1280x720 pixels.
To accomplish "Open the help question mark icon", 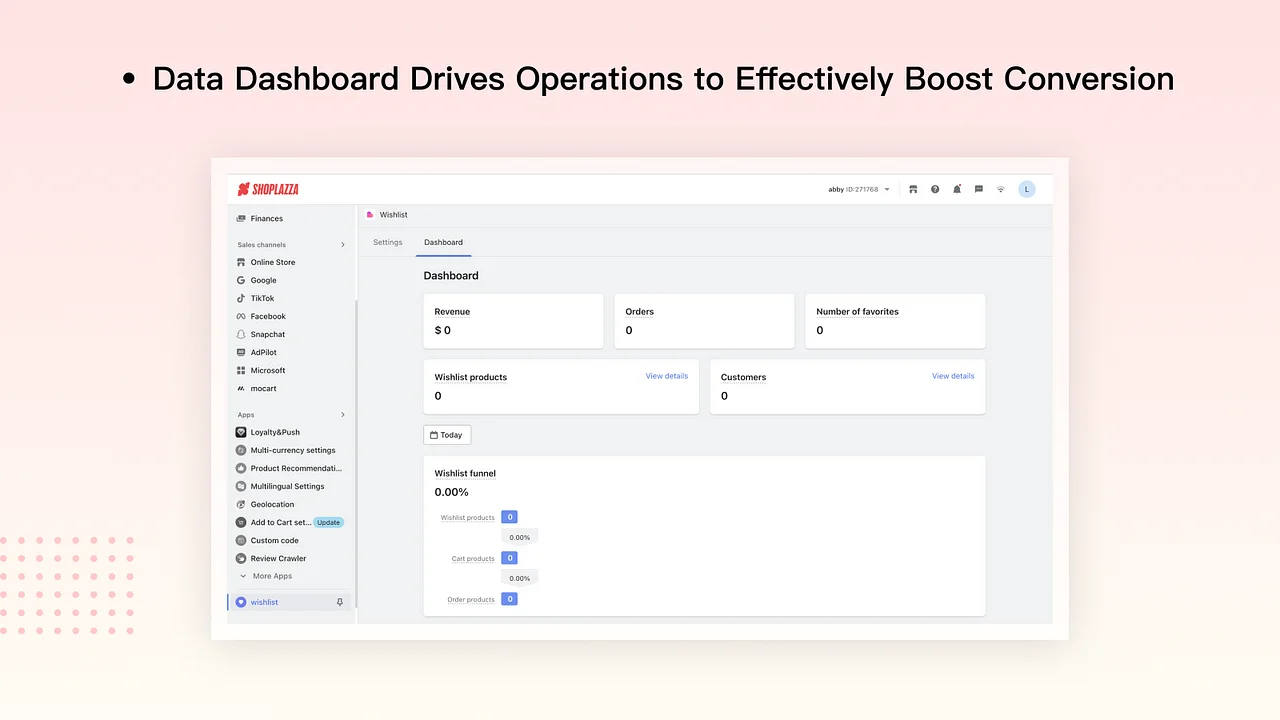I will 935,189.
